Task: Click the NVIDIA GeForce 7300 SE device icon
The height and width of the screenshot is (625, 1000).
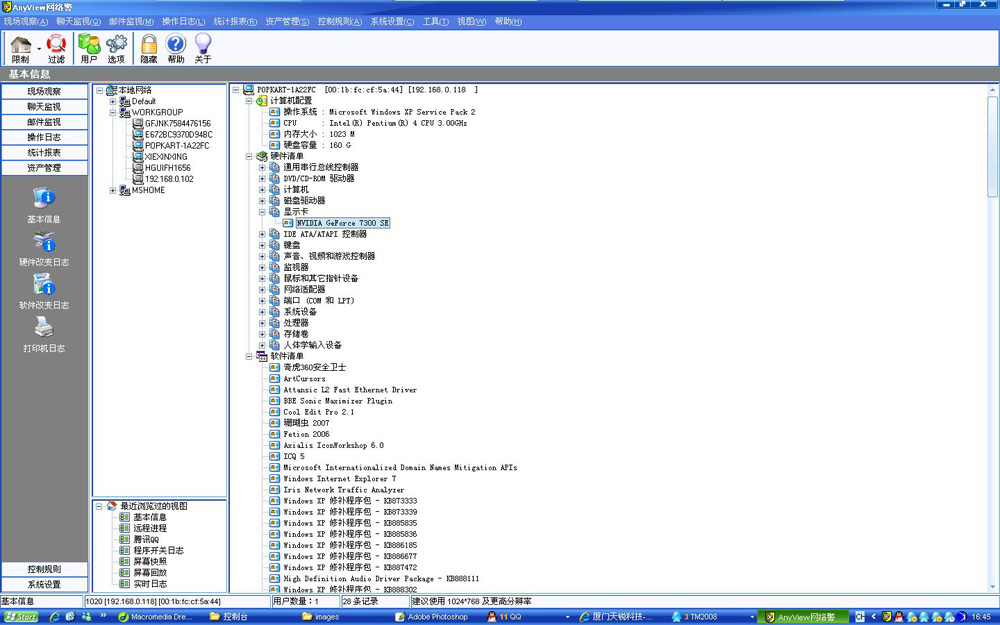Action: point(288,223)
